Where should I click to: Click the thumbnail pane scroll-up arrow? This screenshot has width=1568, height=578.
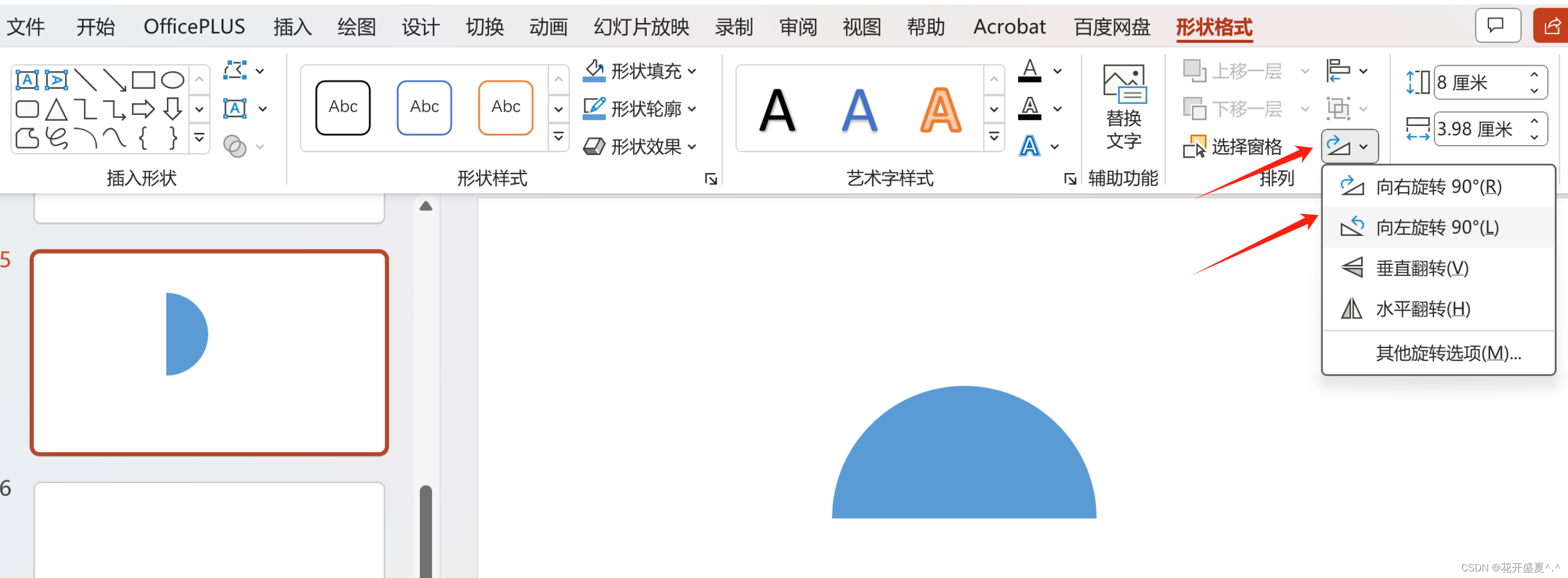coord(426,206)
